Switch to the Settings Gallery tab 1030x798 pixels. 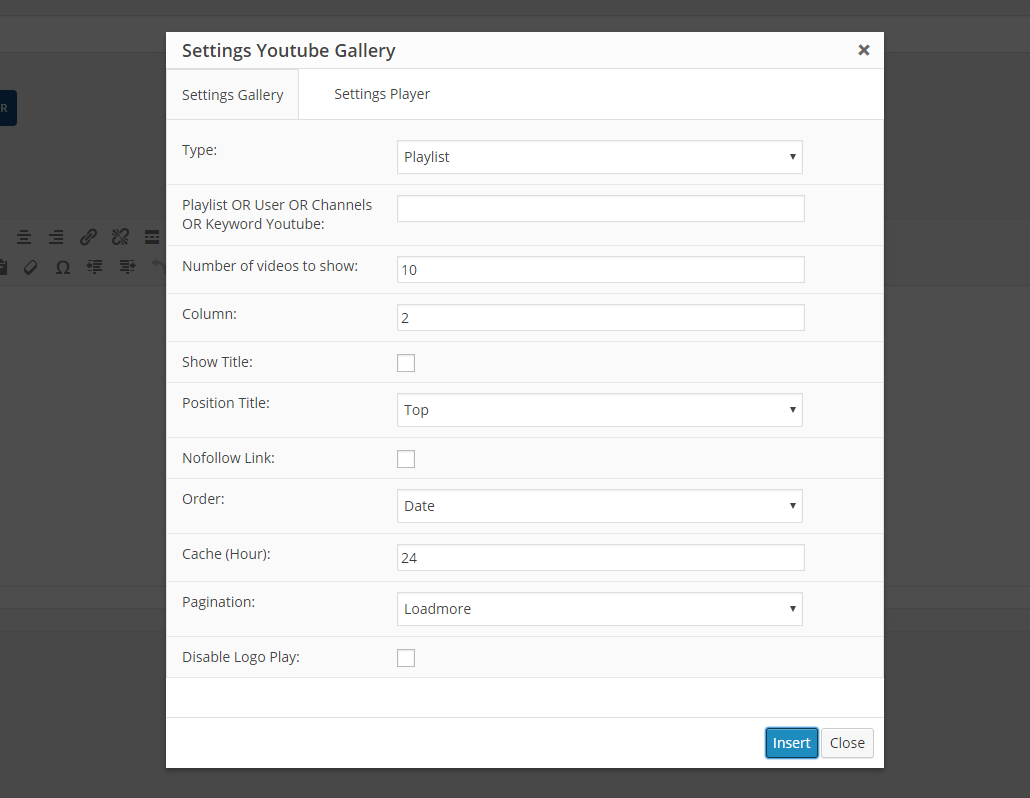point(233,95)
